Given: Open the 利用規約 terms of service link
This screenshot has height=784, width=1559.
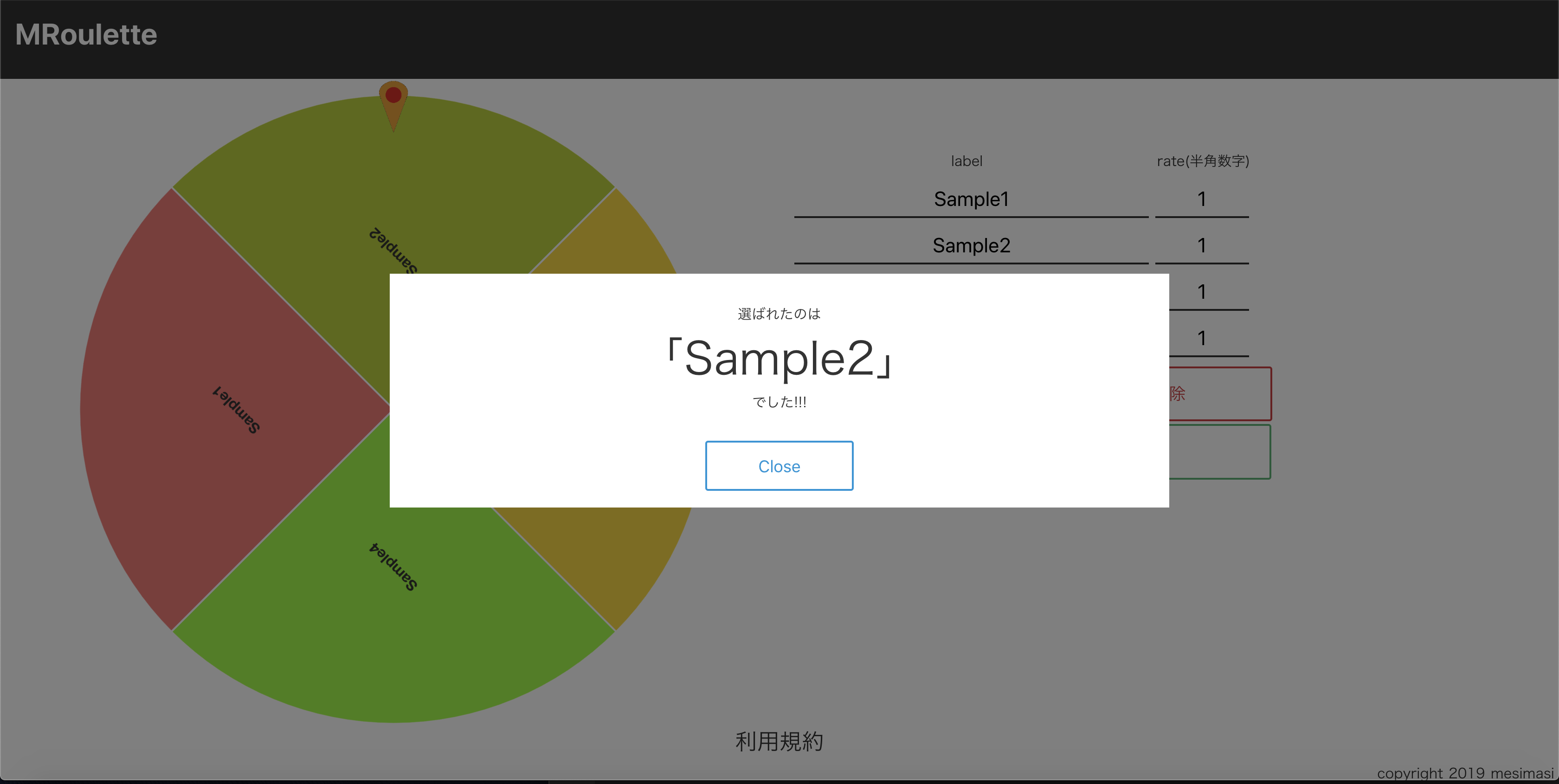Looking at the screenshot, I should pos(779,741).
